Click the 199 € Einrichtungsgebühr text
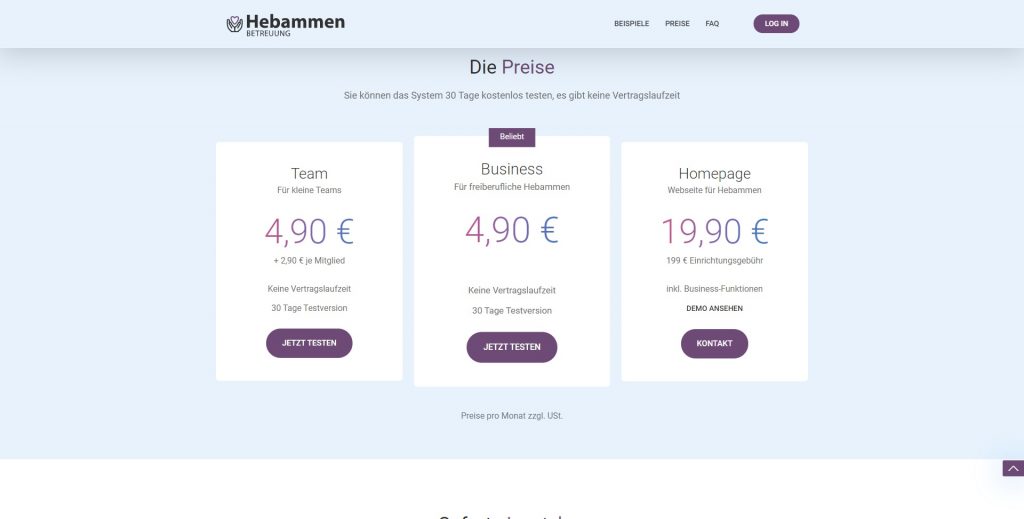The height and width of the screenshot is (519, 1024). click(x=714, y=261)
